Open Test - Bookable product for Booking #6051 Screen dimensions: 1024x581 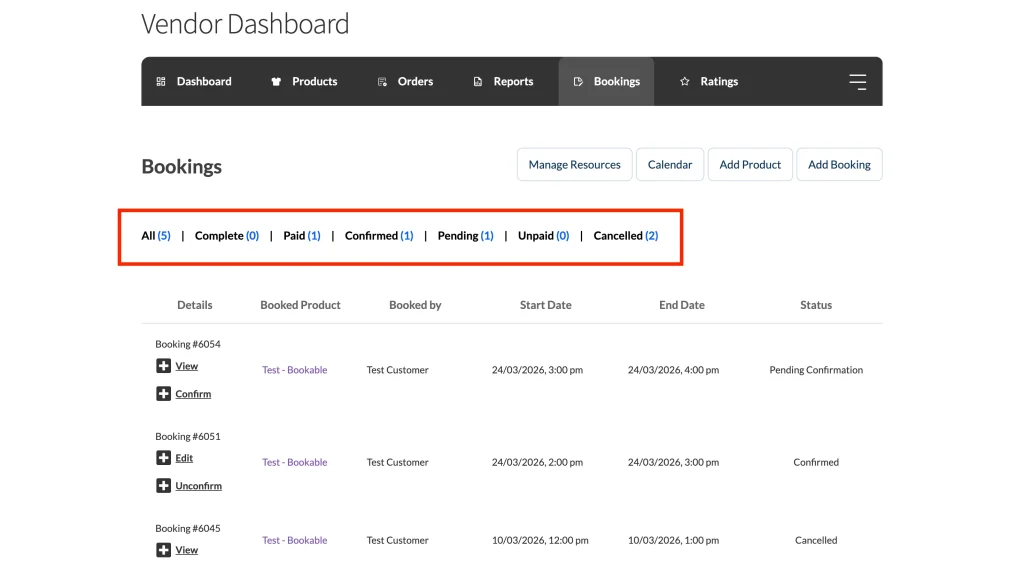pos(295,462)
